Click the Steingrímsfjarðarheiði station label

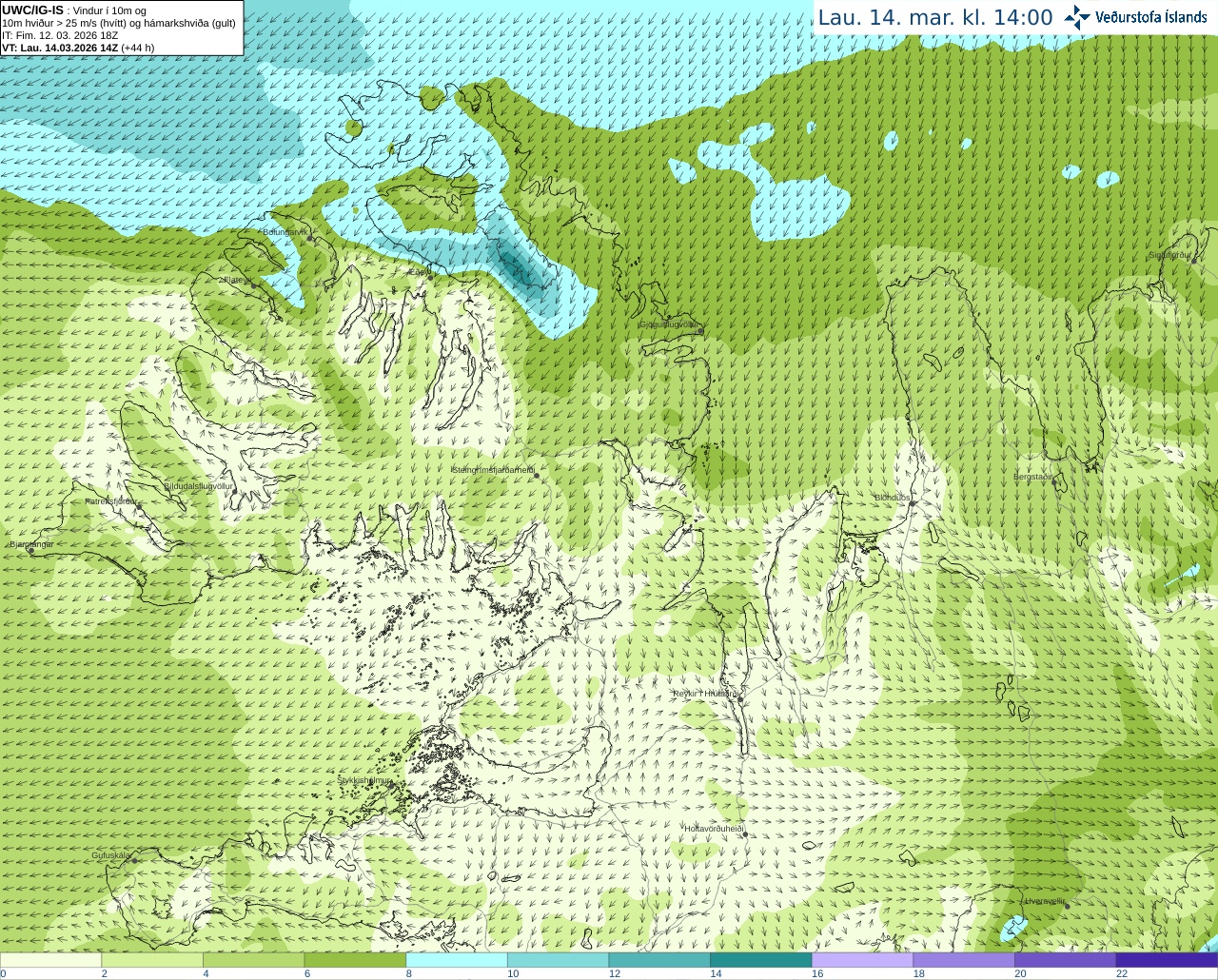click(x=493, y=469)
